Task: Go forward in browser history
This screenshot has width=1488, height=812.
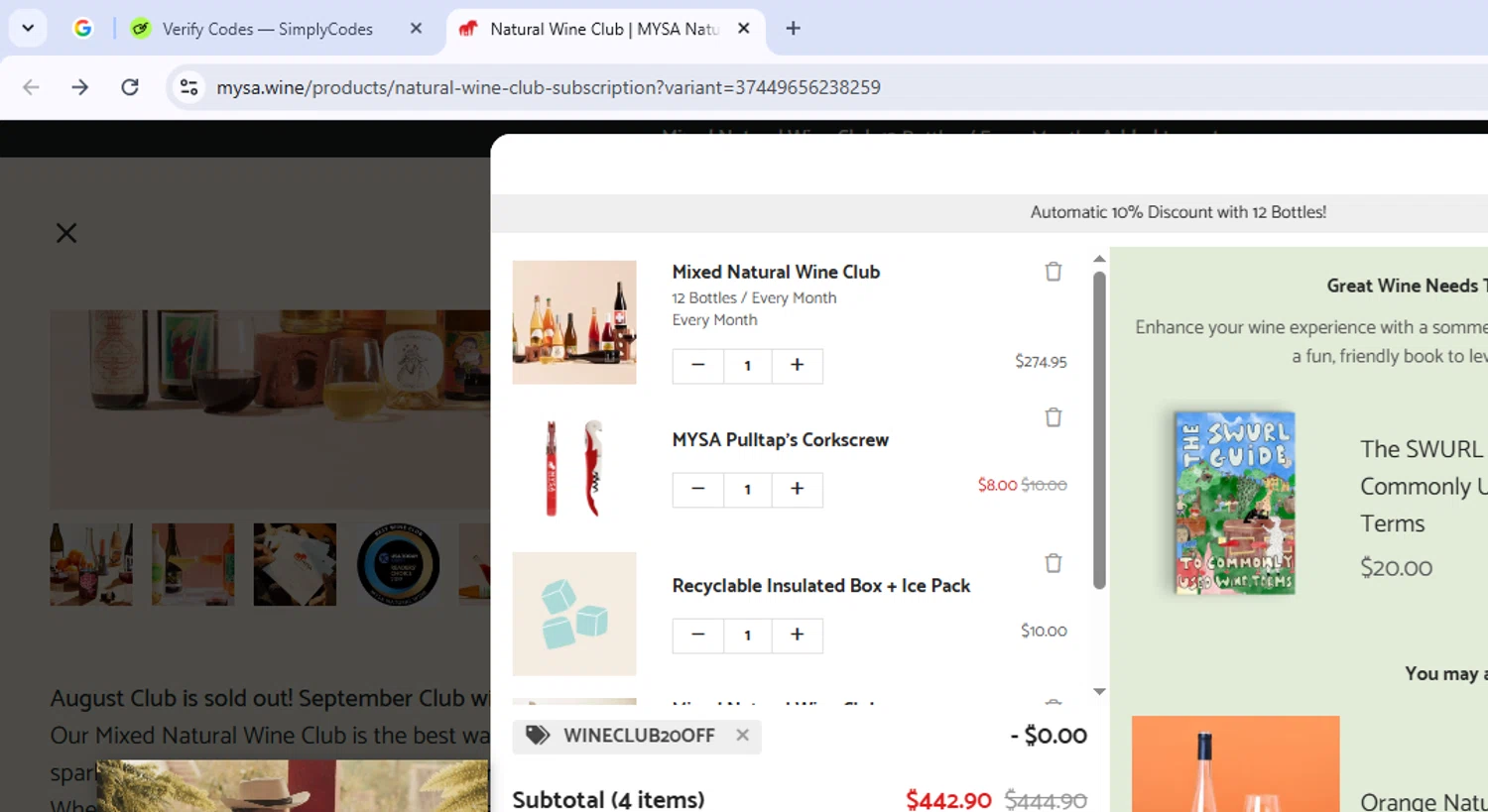Action: coord(80,87)
